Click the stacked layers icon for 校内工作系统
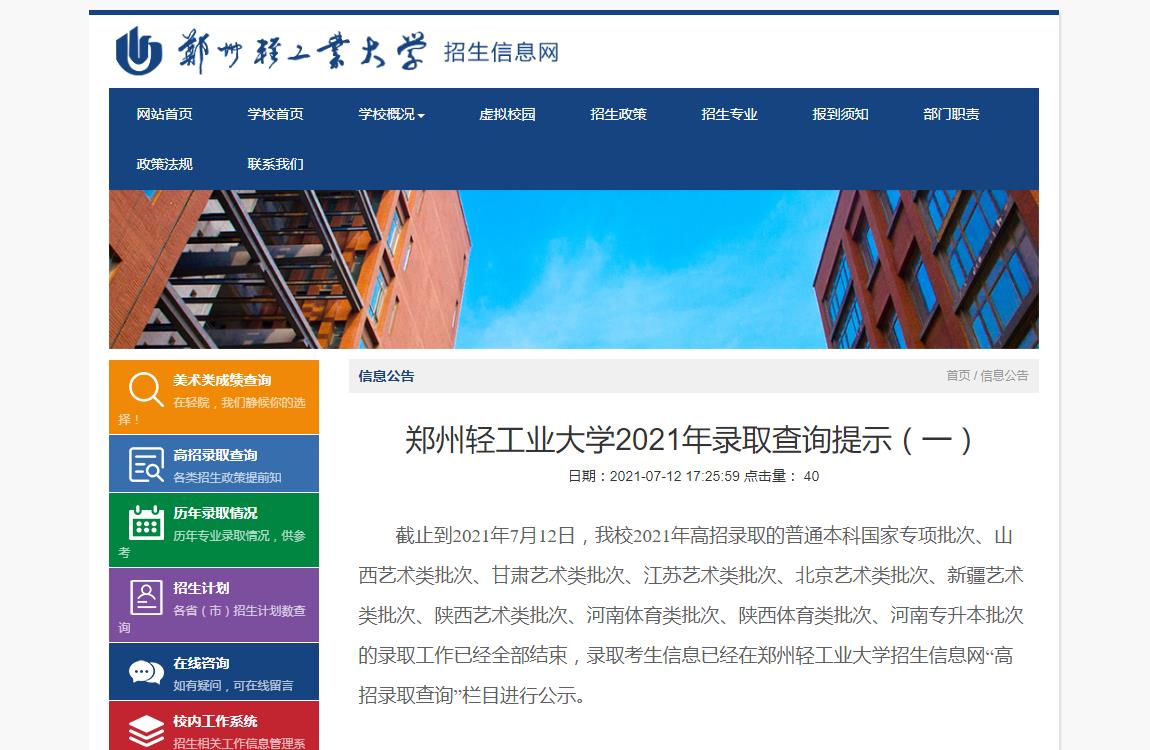Screen dimensions: 1150x750 [x=146, y=730]
